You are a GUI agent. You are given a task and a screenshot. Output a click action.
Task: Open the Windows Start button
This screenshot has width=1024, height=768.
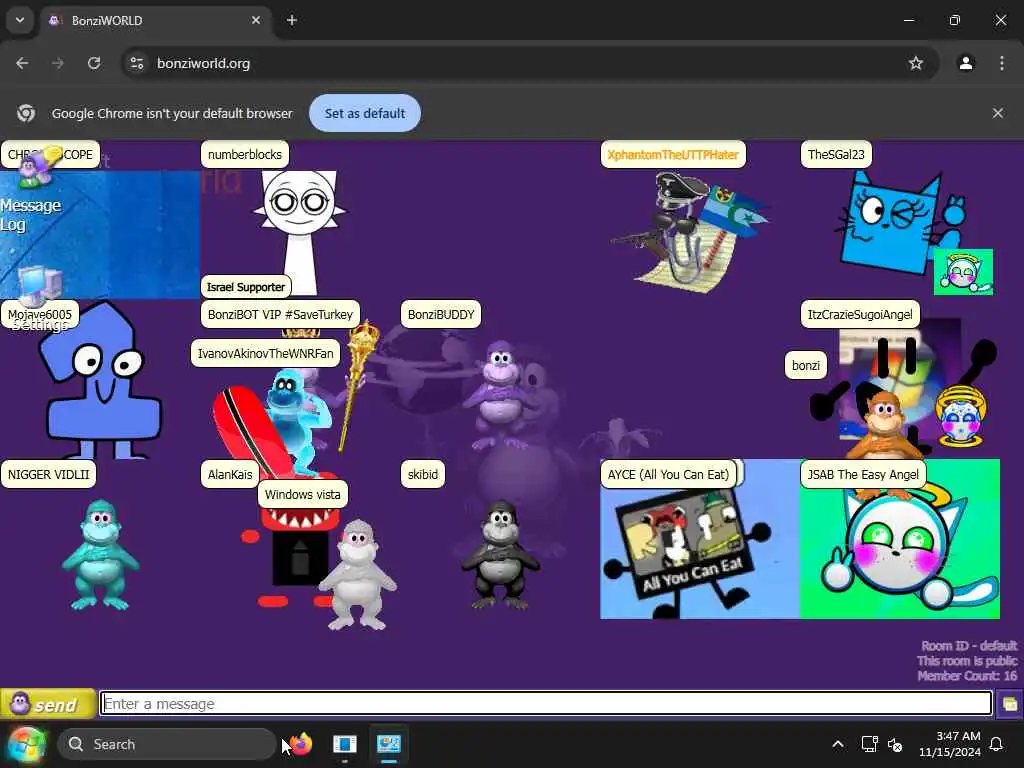[26, 744]
